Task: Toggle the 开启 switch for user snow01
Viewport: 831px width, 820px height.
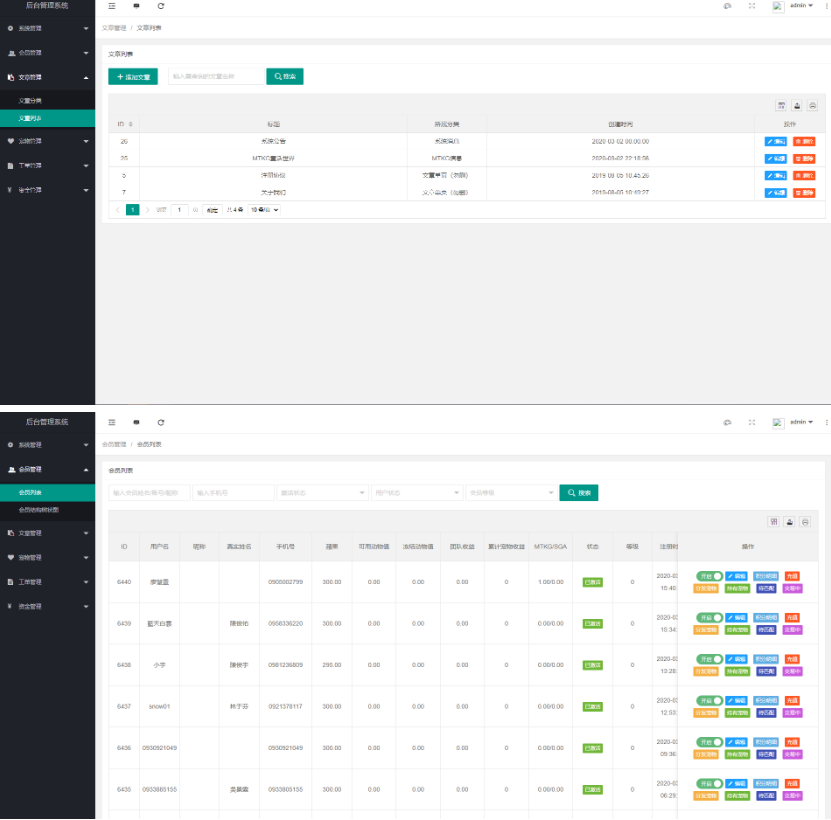Action: coord(709,700)
